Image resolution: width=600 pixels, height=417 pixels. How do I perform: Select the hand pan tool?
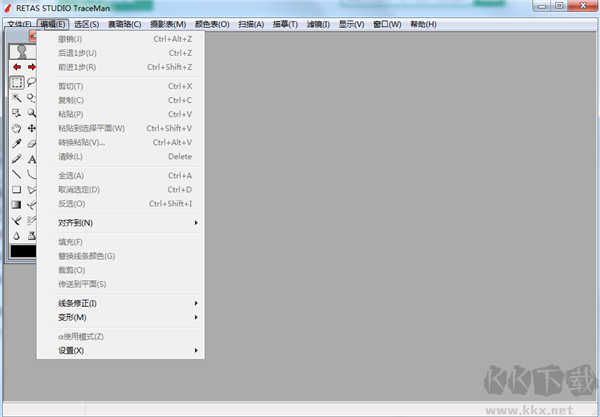point(16,128)
